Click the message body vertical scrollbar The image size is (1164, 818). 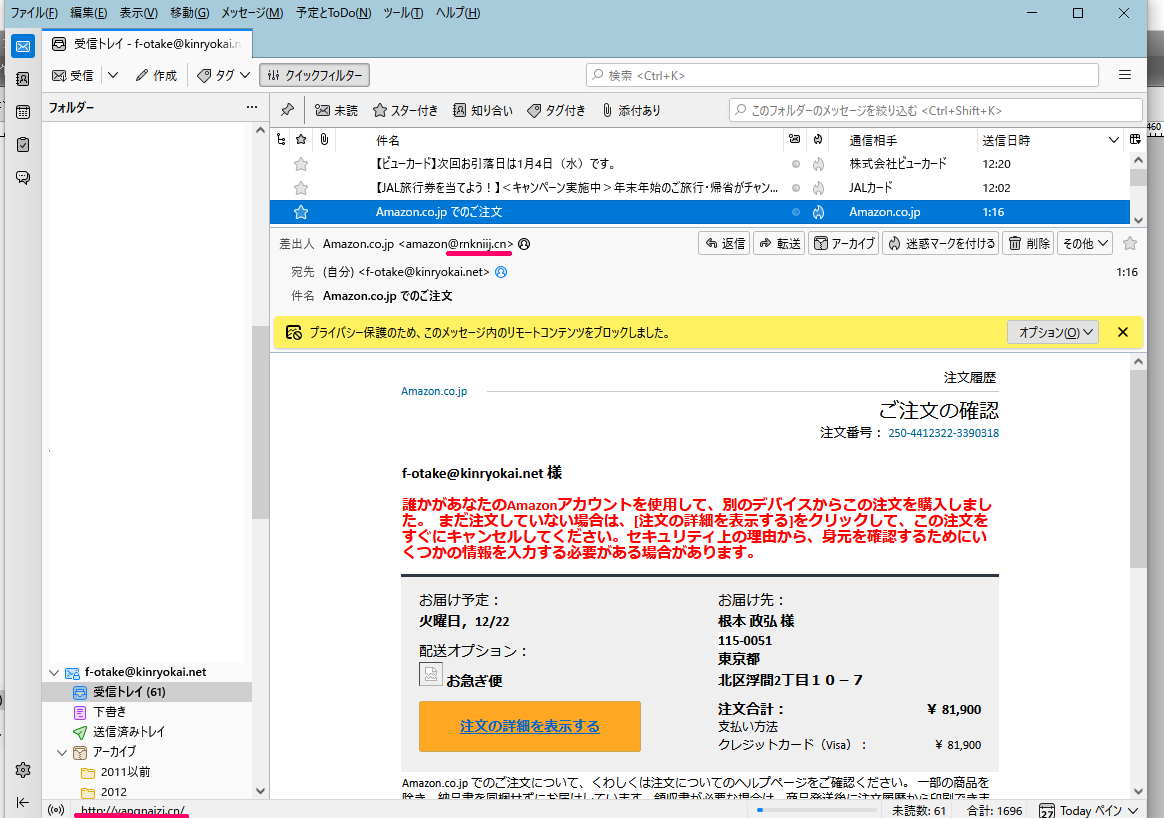(x=1138, y=469)
